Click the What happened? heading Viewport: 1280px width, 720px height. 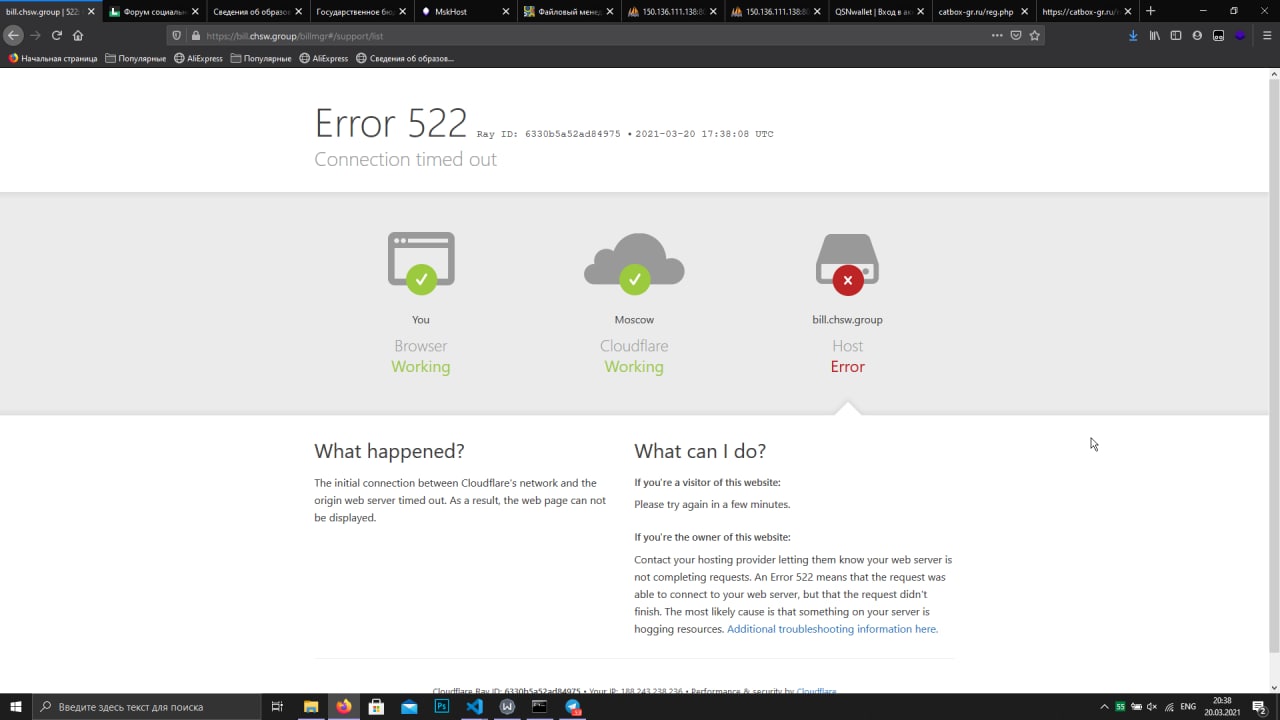coord(389,451)
